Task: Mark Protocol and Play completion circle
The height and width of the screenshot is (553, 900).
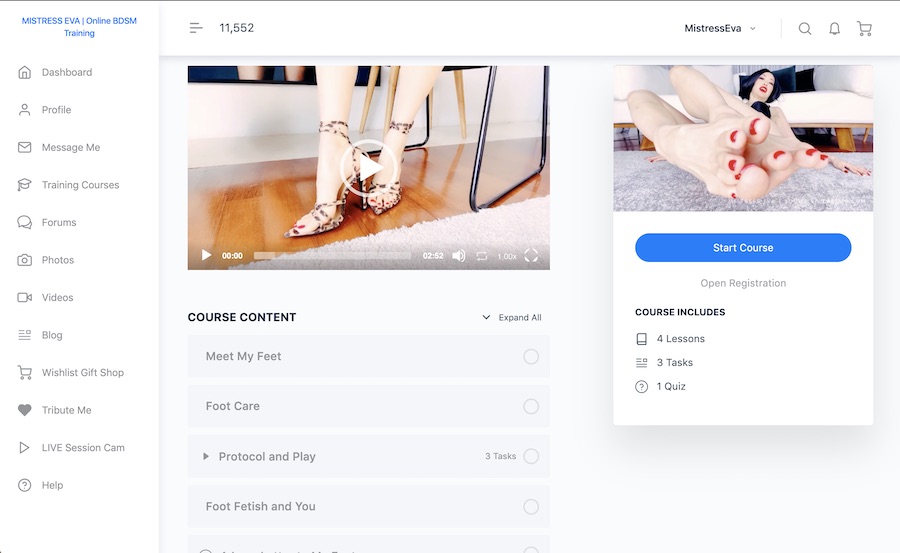Action: click(531, 457)
